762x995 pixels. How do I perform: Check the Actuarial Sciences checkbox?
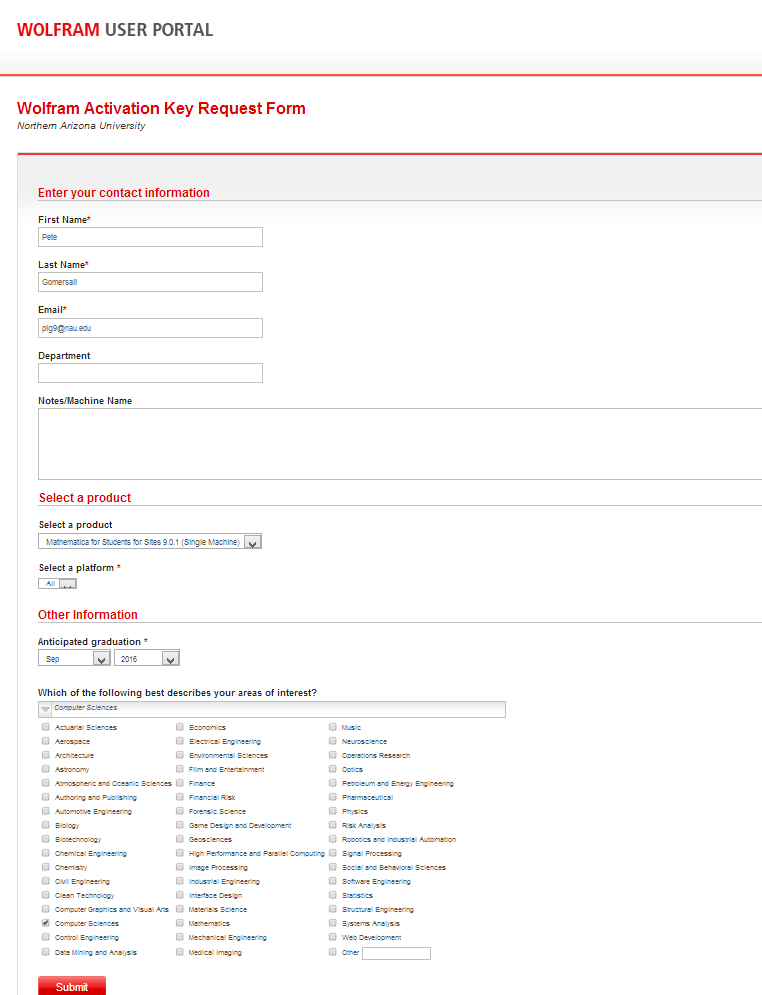click(x=46, y=727)
